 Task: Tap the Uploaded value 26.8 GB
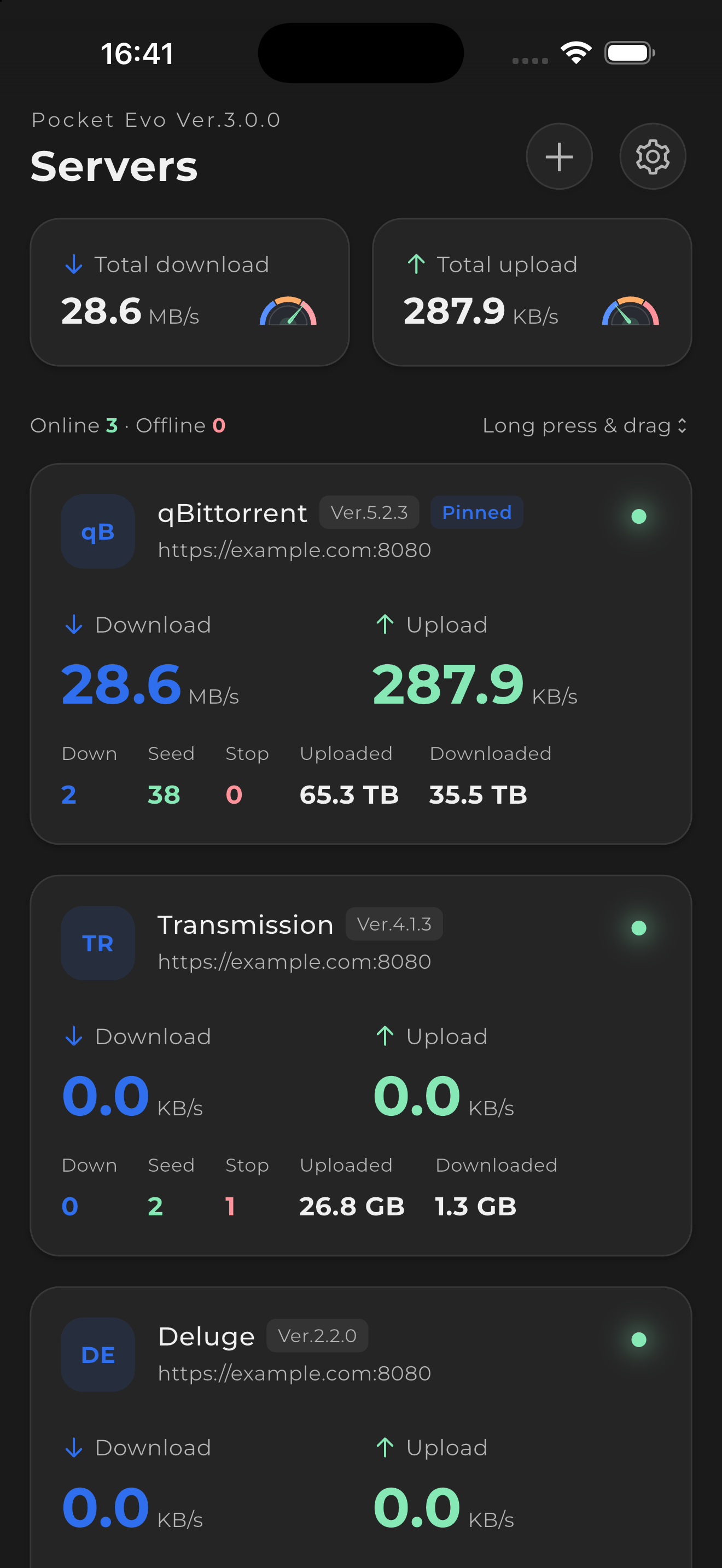pos(352,1206)
